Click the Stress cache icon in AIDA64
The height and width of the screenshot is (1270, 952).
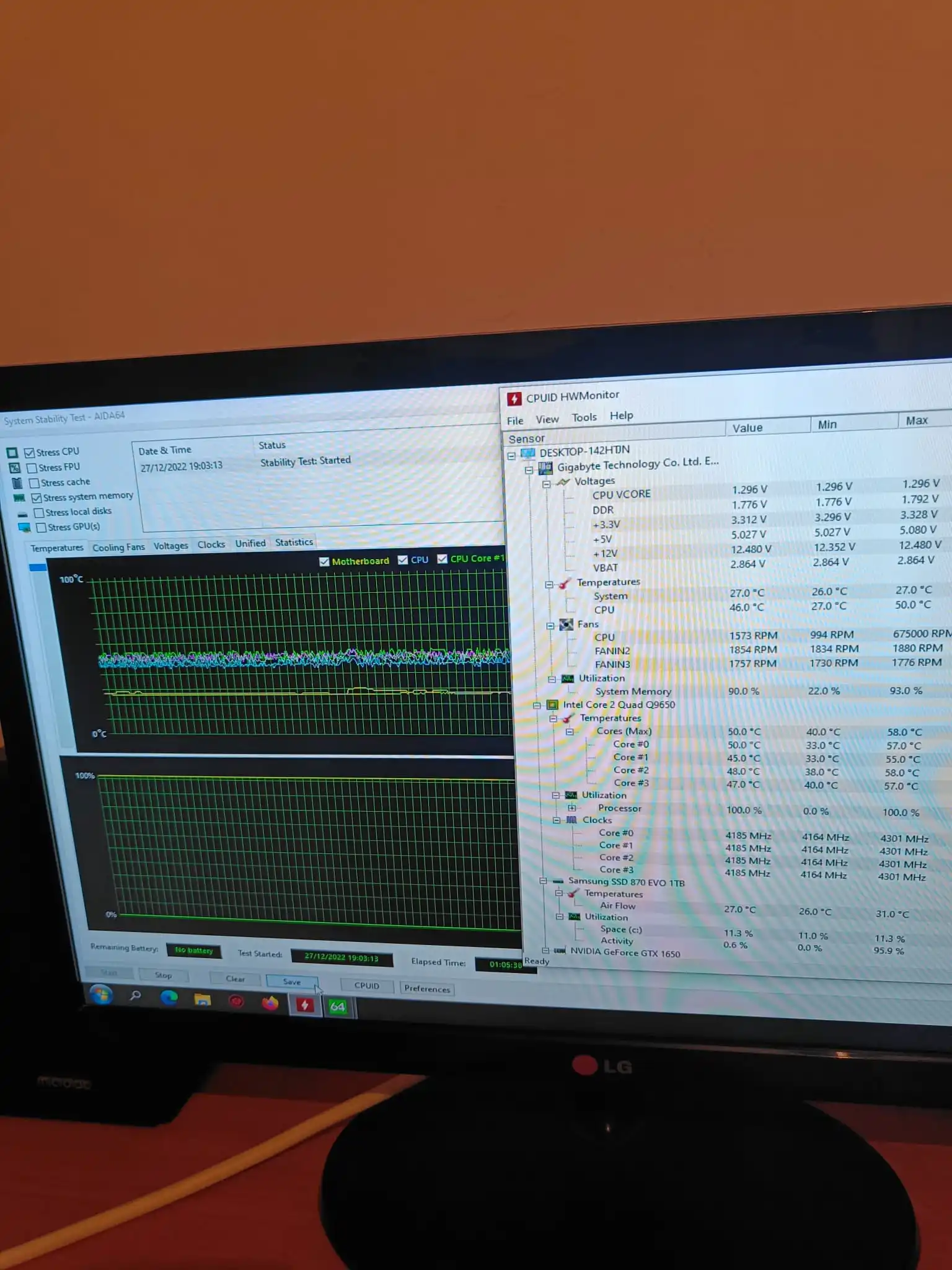(x=17, y=483)
